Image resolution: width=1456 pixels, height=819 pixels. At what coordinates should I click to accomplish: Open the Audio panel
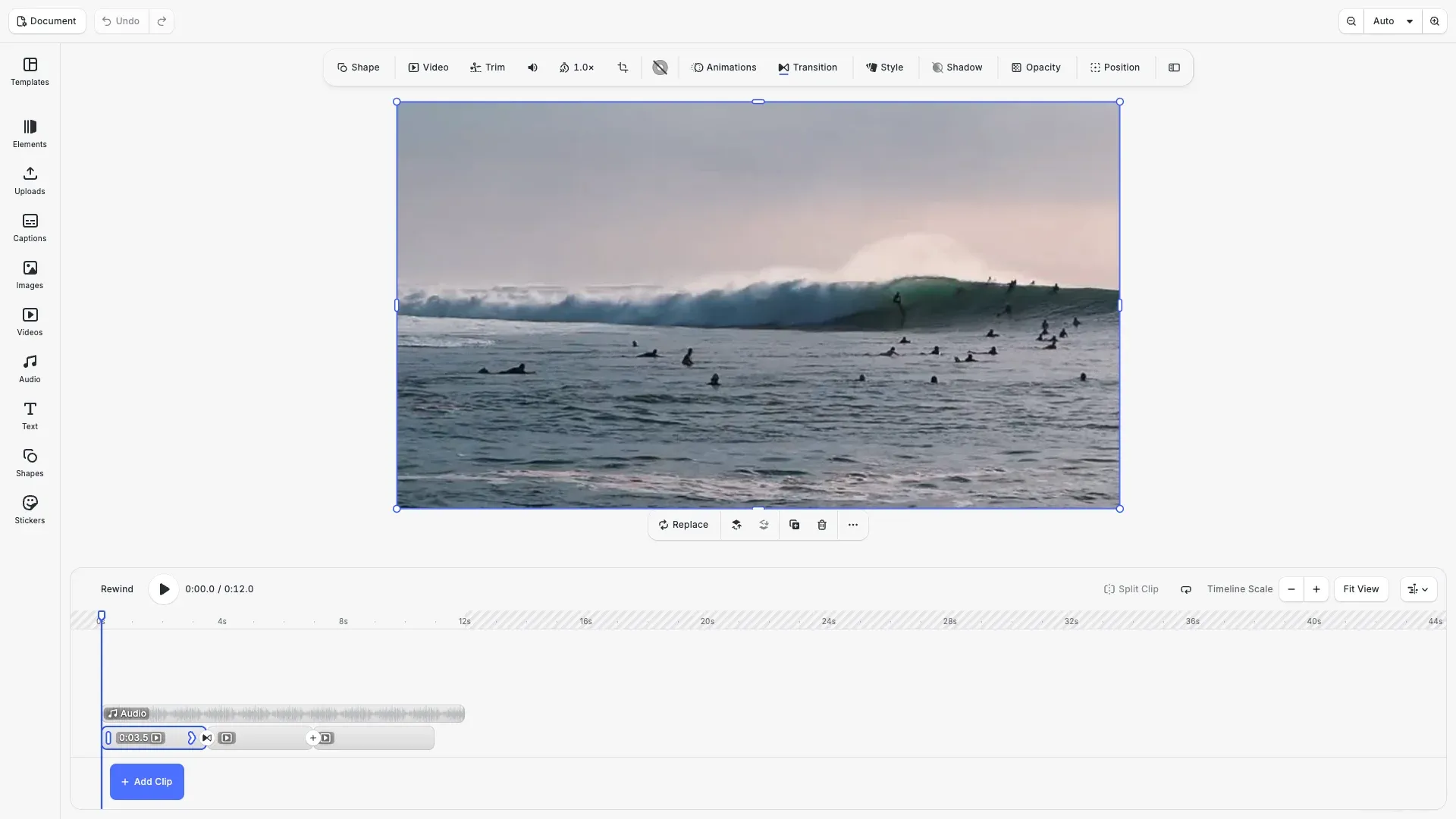[30, 369]
